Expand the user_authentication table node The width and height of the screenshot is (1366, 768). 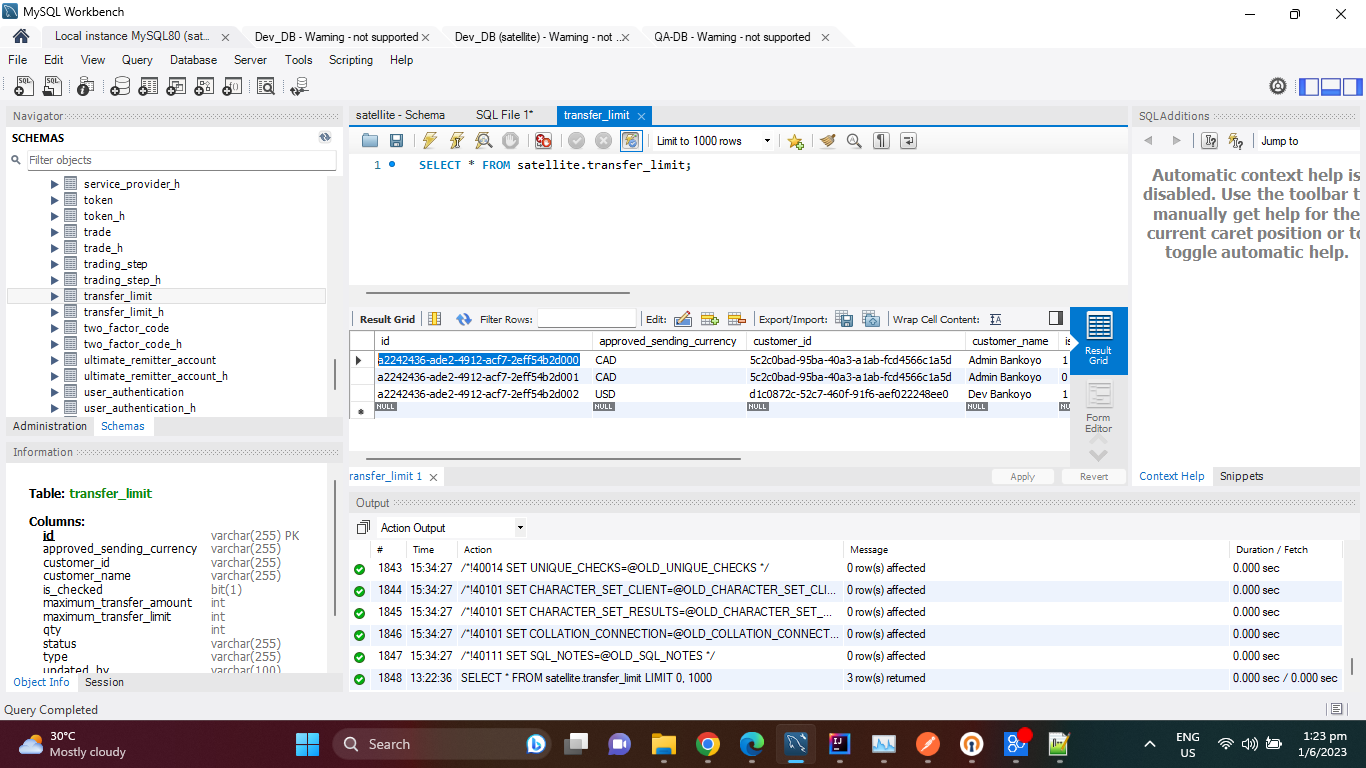[x=55, y=392]
